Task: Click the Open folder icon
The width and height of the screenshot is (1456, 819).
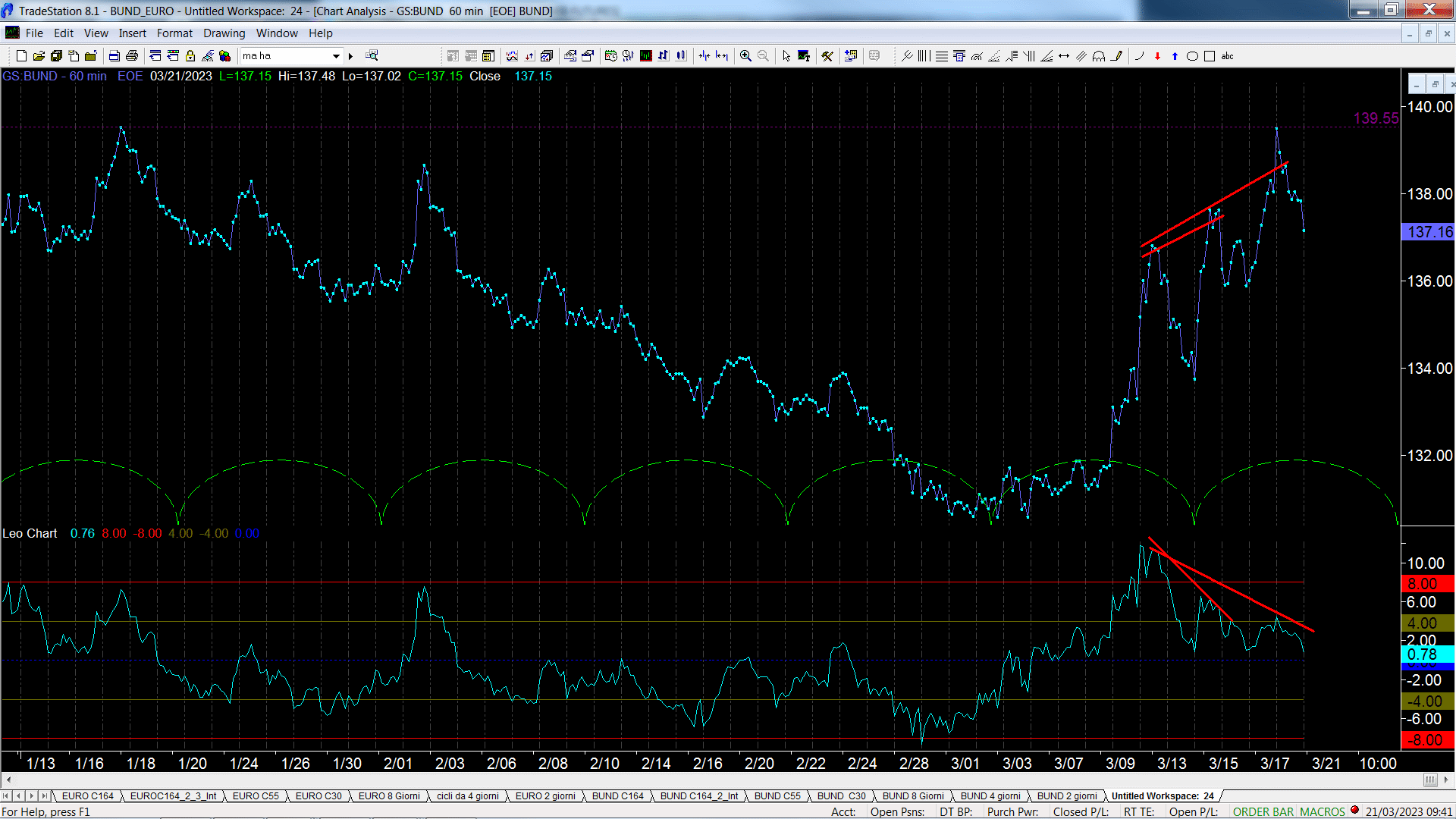Action: point(39,56)
